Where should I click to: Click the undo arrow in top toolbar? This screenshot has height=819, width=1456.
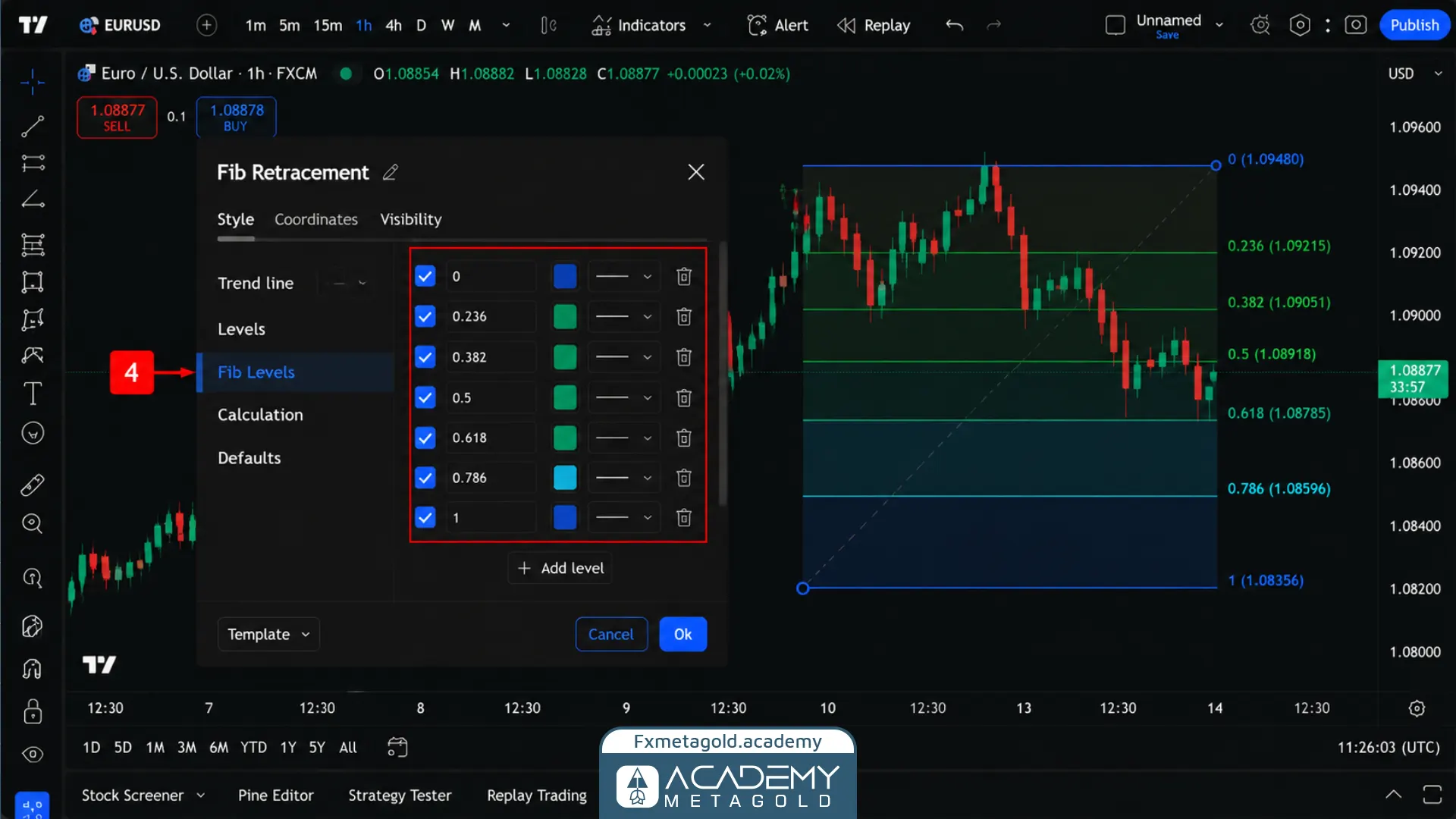tap(954, 25)
